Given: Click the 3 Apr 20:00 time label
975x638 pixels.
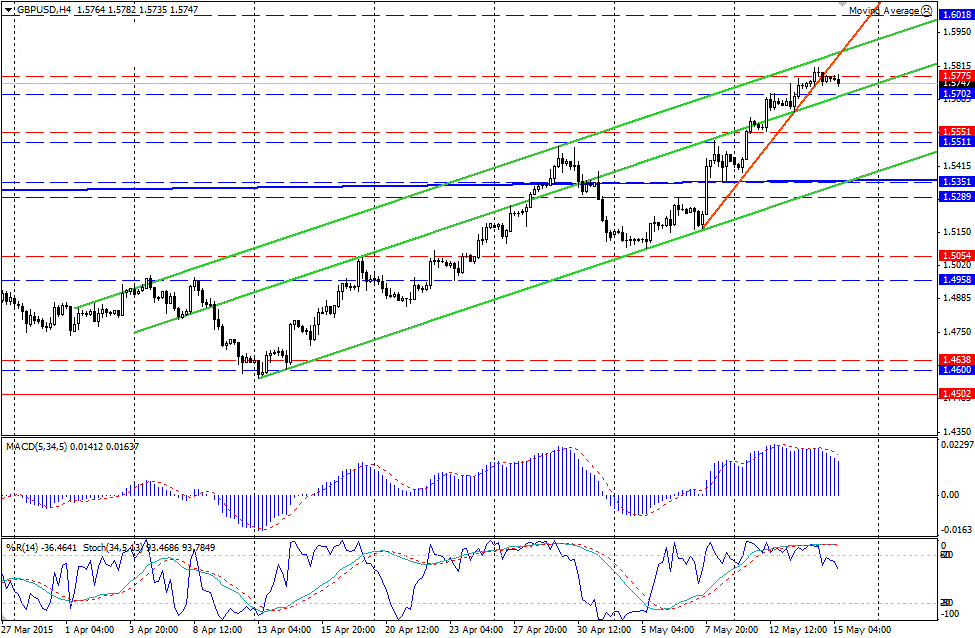Looking at the screenshot, I should pyautogui.click(x=153, y=629).
